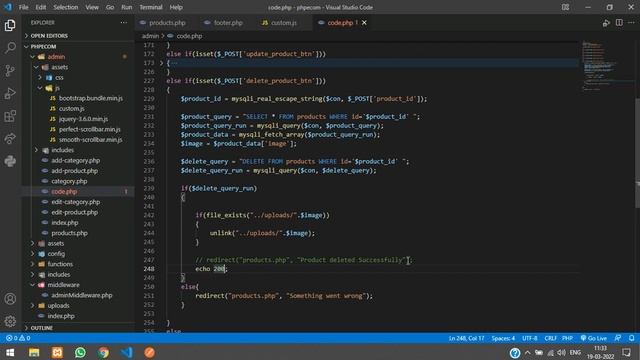Viewport: 640px width, 360px height.
Task: Close the code.php tab
Action: point(364,23)
